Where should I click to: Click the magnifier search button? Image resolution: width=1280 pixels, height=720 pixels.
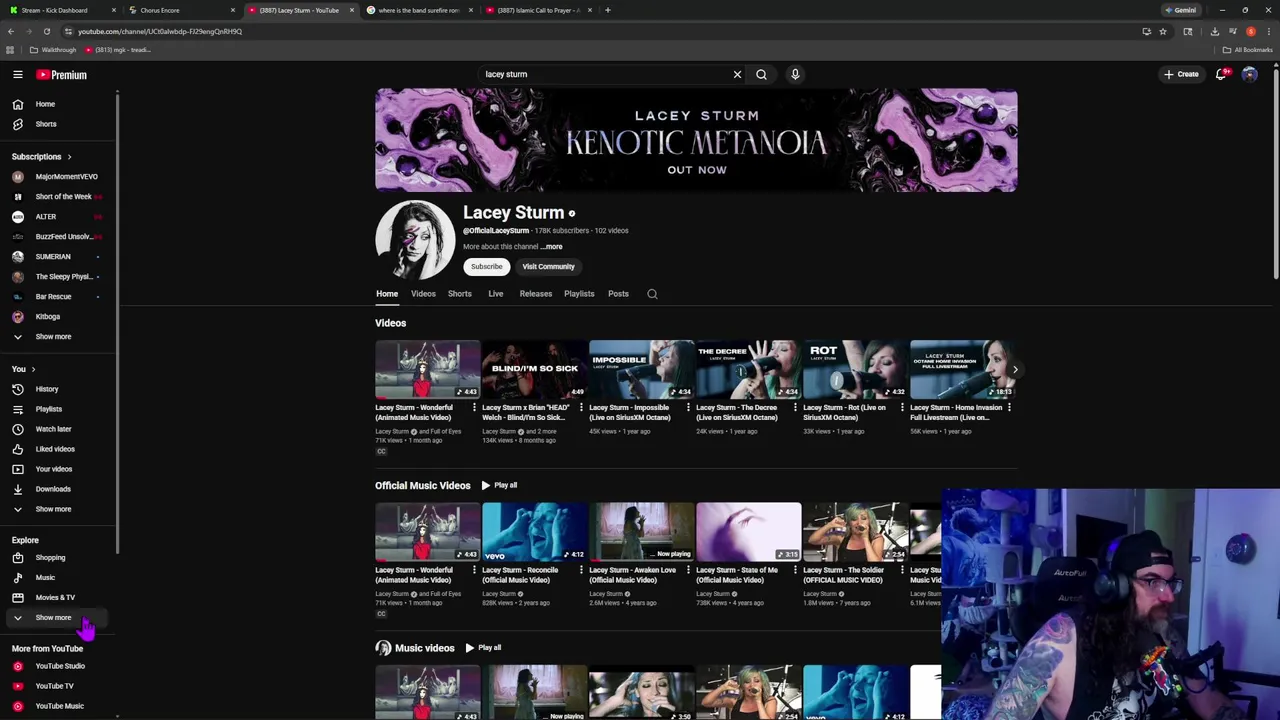pyautogui.click(x=761, y=74)
